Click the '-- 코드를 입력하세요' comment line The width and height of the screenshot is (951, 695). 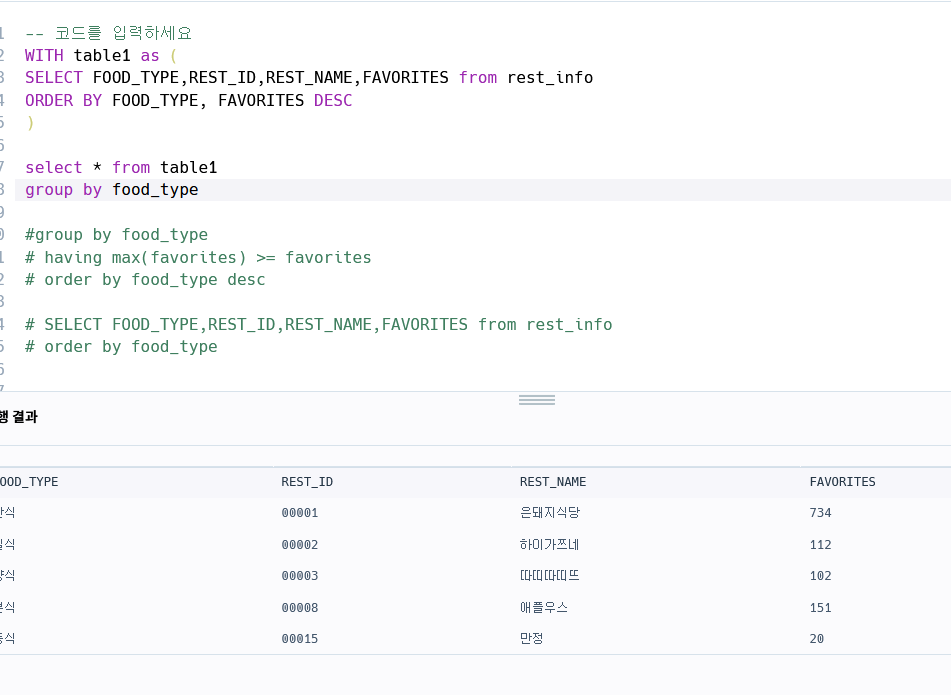click(109, 33)
